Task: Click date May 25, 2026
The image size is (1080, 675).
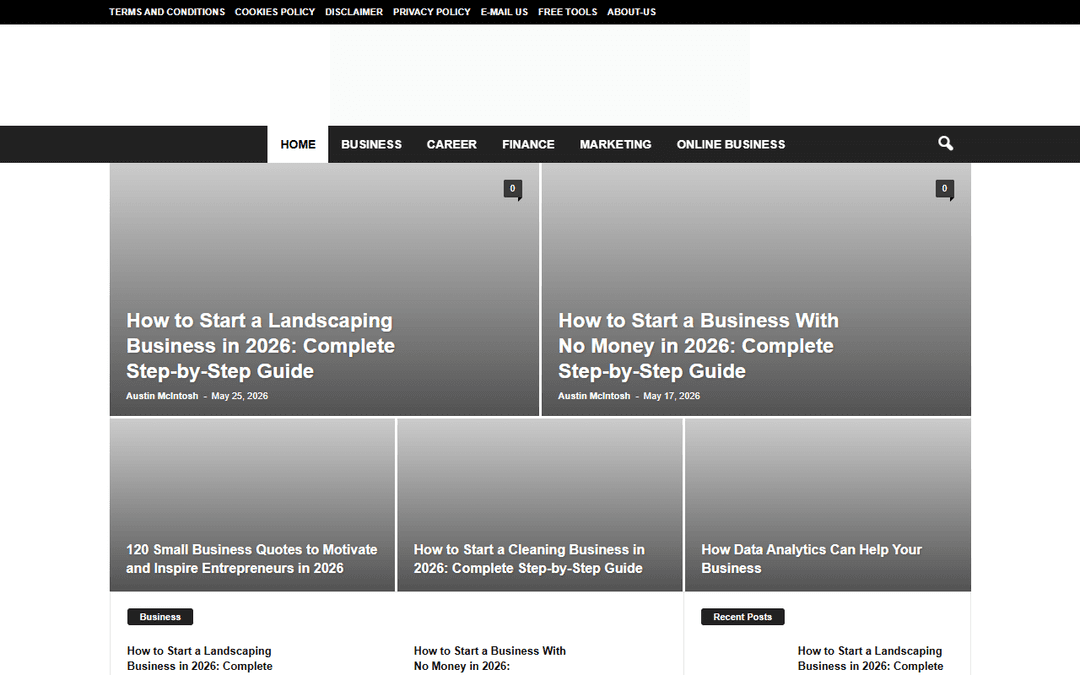Action: point(240,396)
